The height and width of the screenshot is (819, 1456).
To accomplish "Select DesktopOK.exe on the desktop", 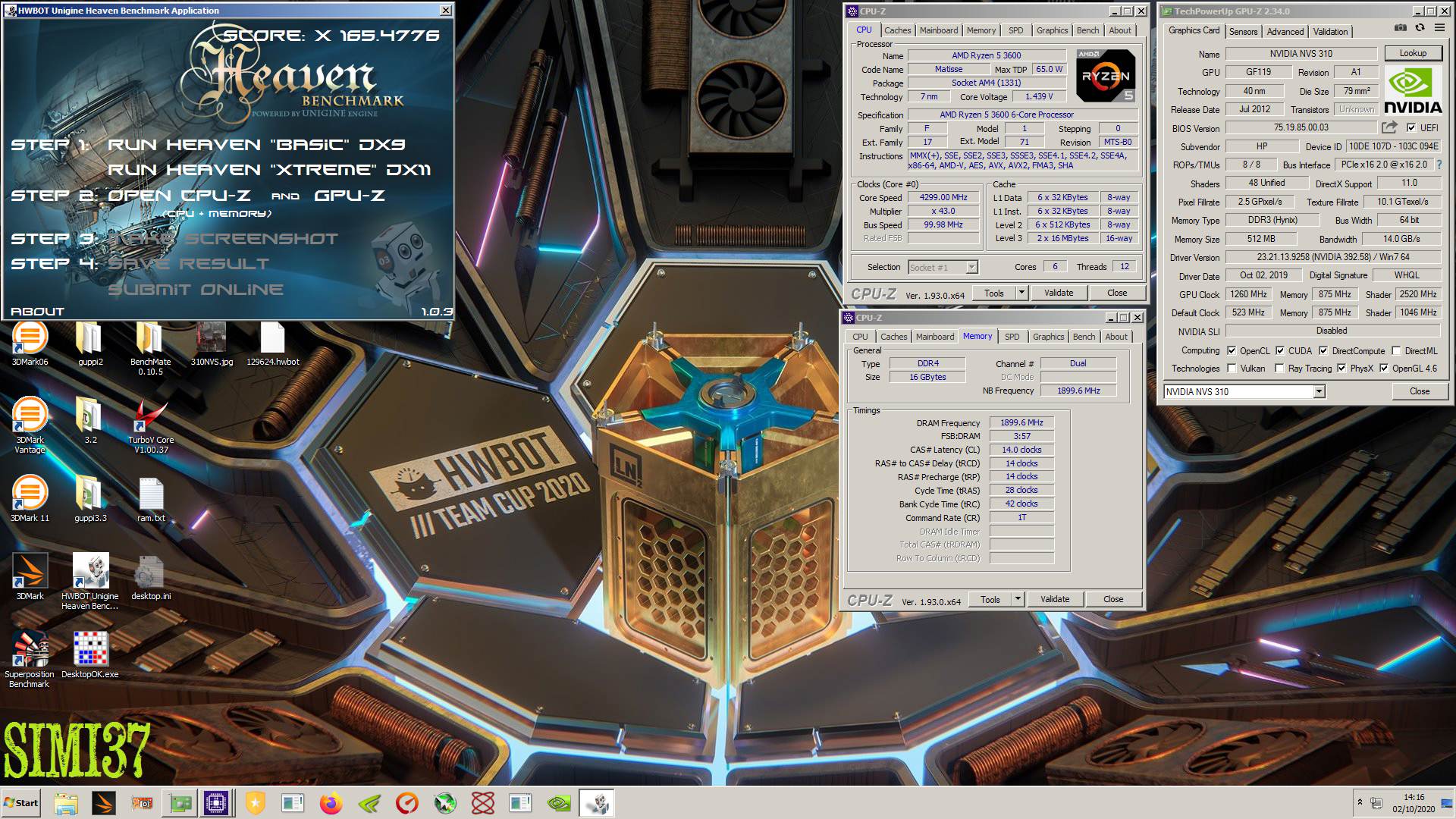I will pyautogui.click(x=90, y=654).
